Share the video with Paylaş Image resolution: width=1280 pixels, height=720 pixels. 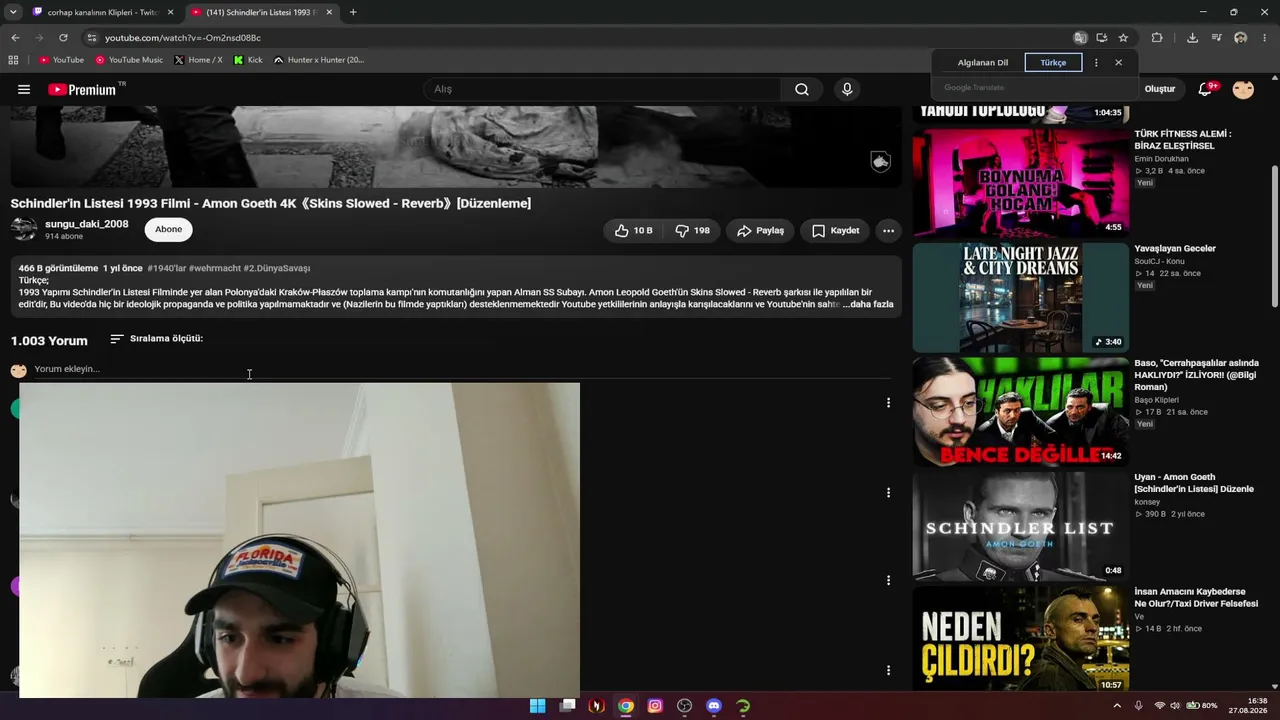(x=760, y=230)
